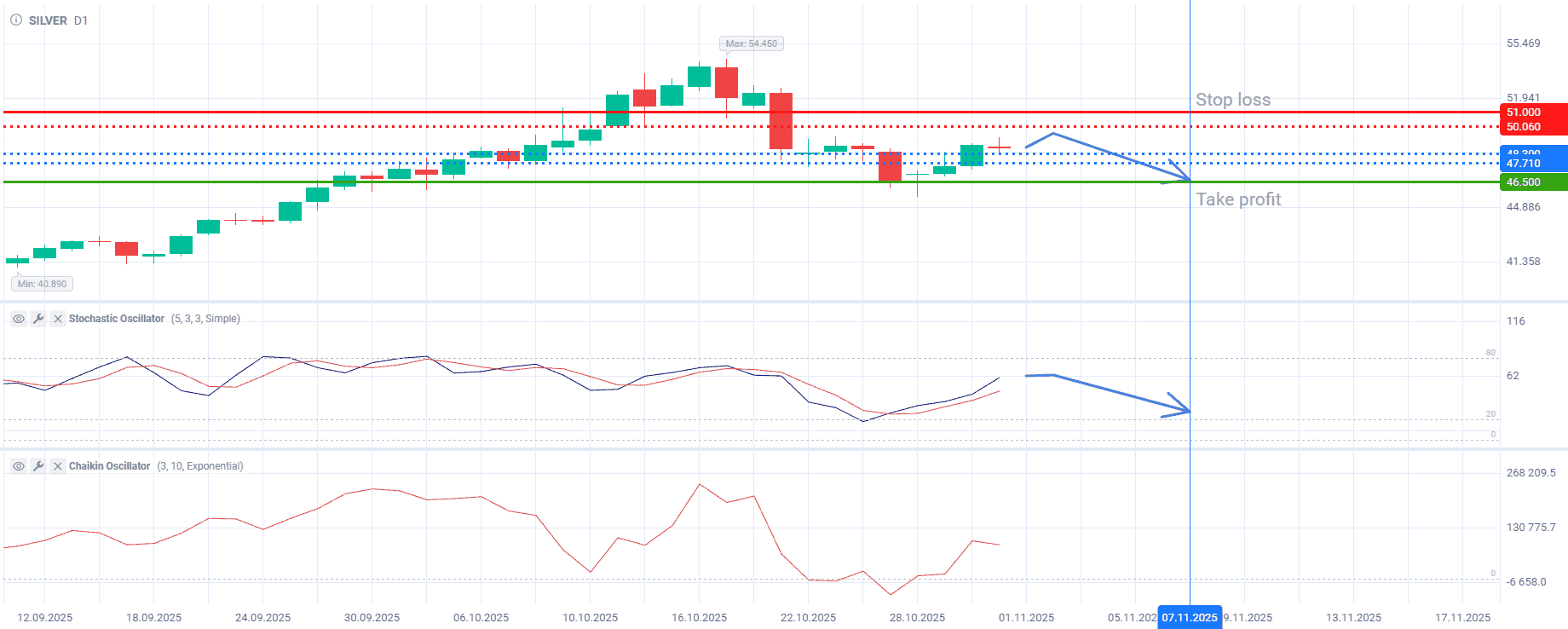The width and height of the screenshot is (1568, 629).
Task: Open Chaikin Oscillator settings wrench
Action: click(x=38, y=466)
